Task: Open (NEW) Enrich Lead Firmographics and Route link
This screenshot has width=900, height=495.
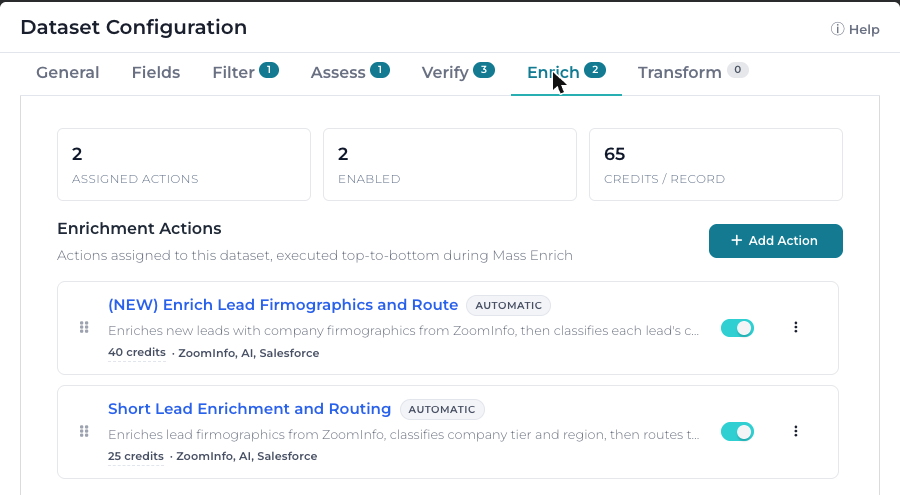Action: [283, 305]
